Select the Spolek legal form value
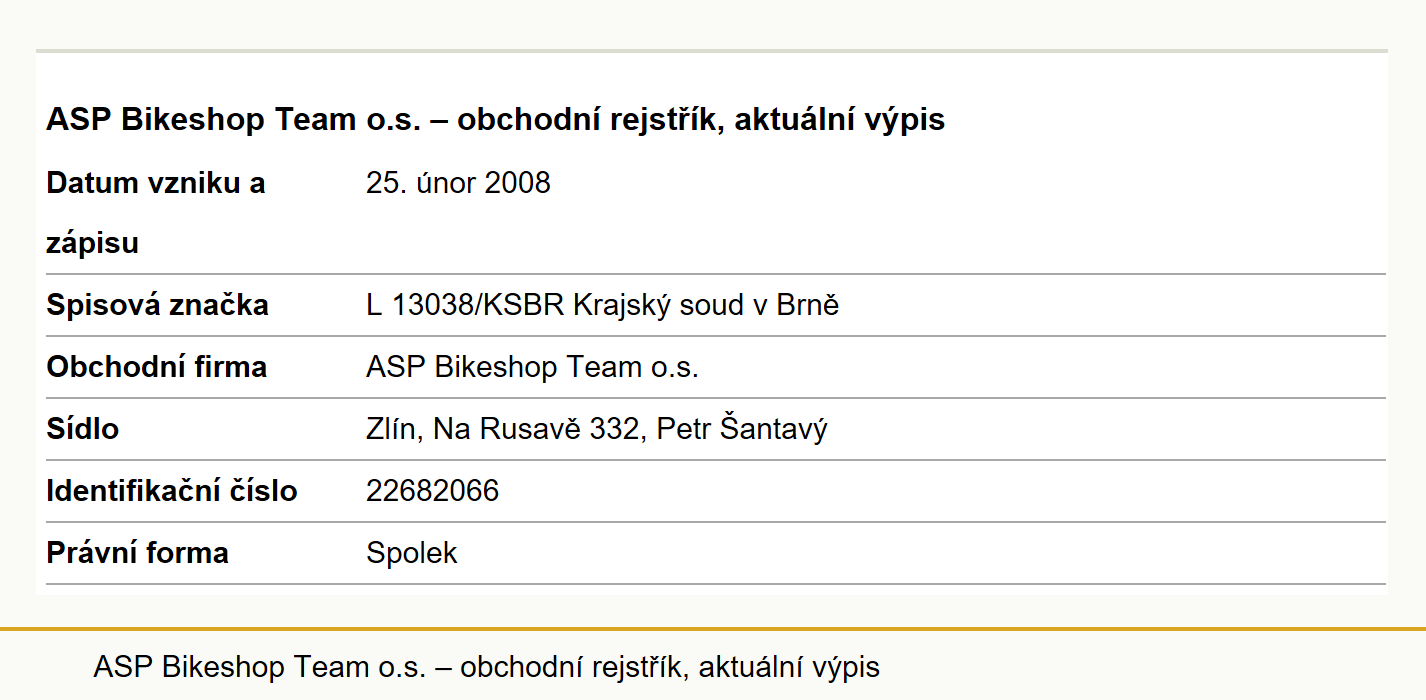Image resolution: width=1426 pixels, height=700 pixels. [411, 553]
